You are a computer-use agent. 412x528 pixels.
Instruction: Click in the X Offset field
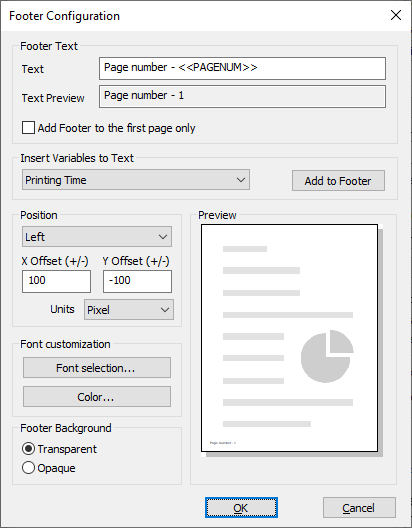(57, 281)
